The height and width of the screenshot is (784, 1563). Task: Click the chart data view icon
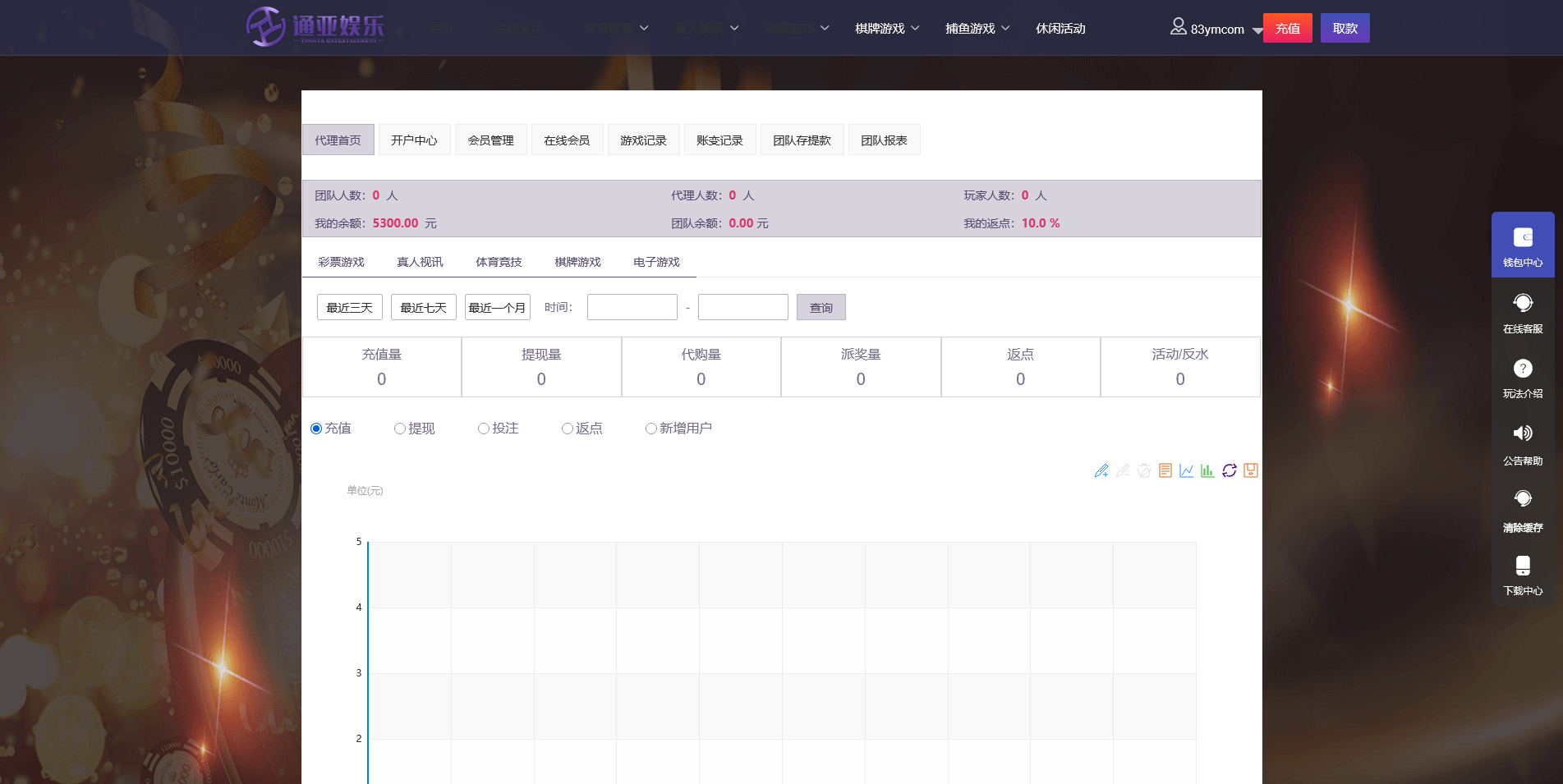pos(1165,470)
